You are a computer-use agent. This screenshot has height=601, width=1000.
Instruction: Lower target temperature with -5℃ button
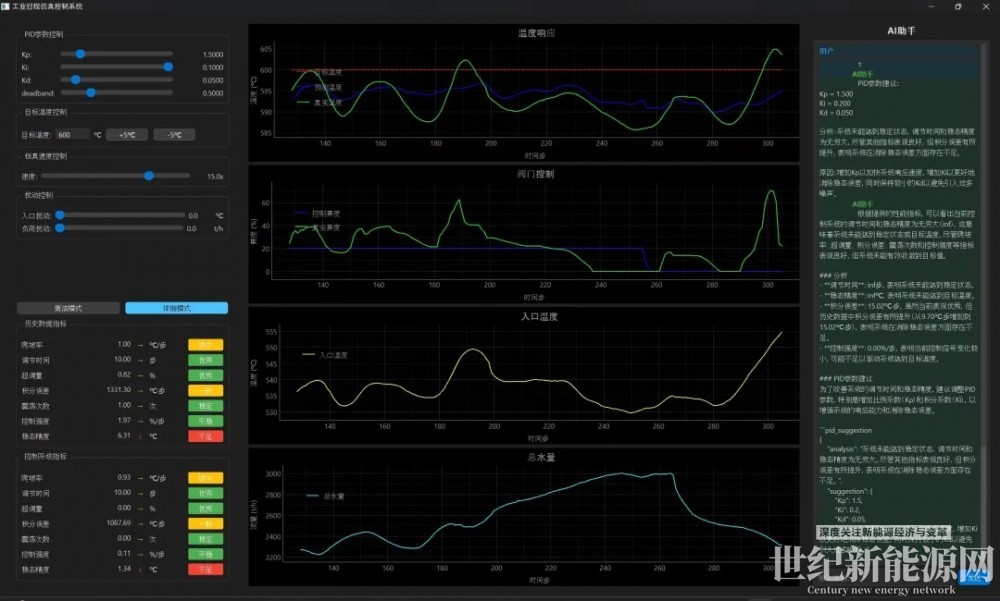174,135
